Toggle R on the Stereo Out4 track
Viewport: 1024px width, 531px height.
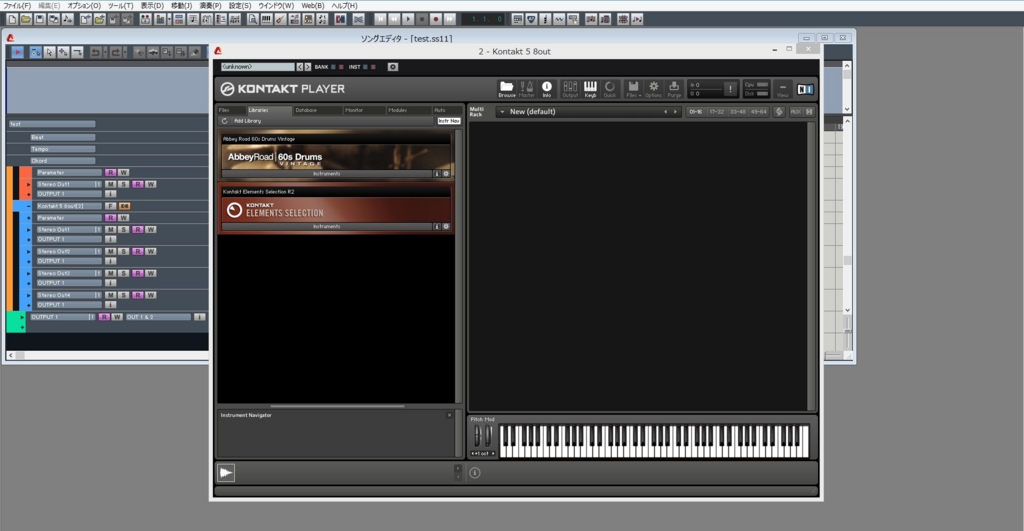pos(138,295)
